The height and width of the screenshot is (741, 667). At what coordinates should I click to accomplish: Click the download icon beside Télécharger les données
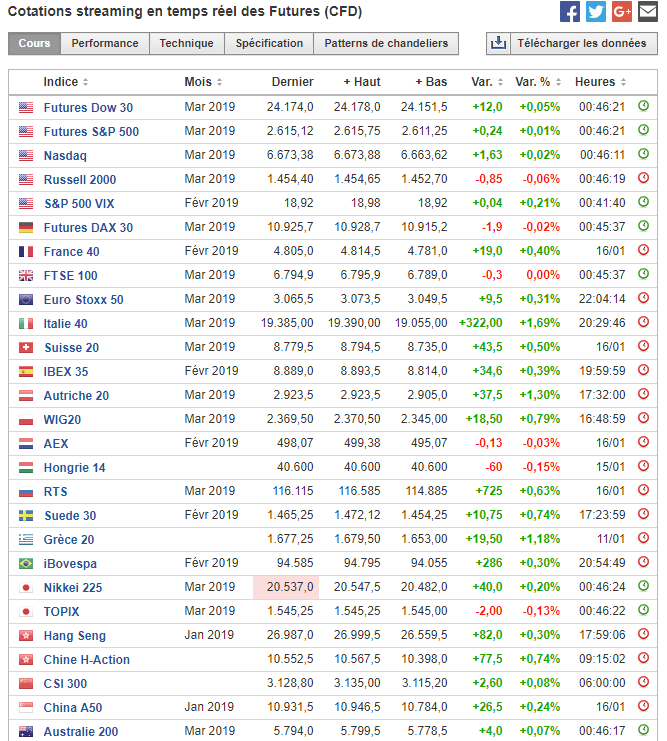498,43
